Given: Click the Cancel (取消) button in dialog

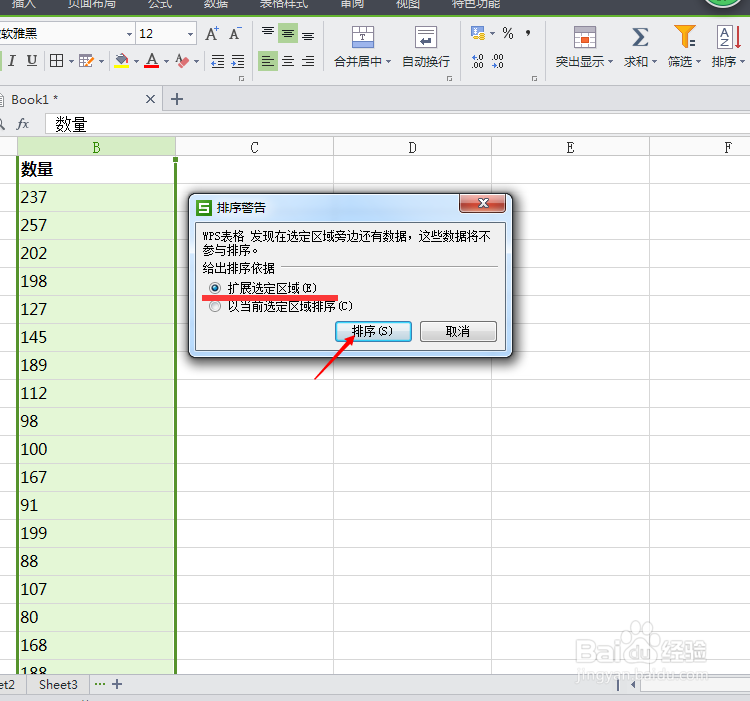Looking at the screenshot, I should pos(458,331).
